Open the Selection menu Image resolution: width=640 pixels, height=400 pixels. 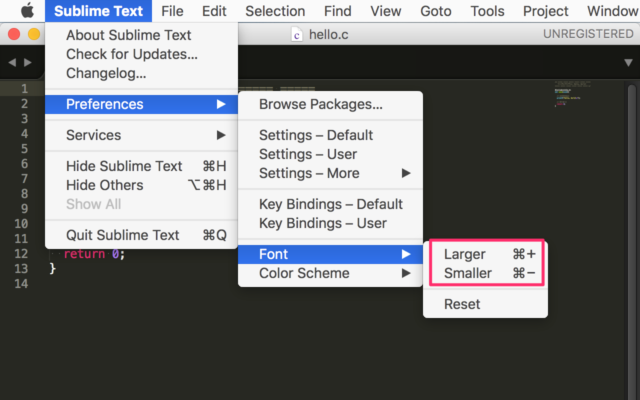[x=275, y=11]
